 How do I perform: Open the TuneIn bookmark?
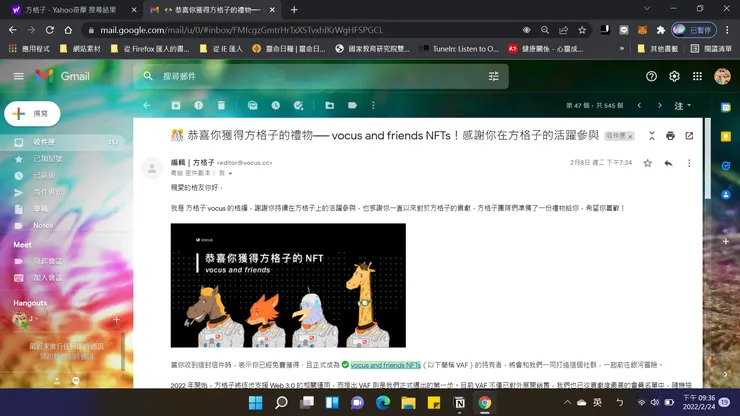pyautogui.click(x=460, y=49)
